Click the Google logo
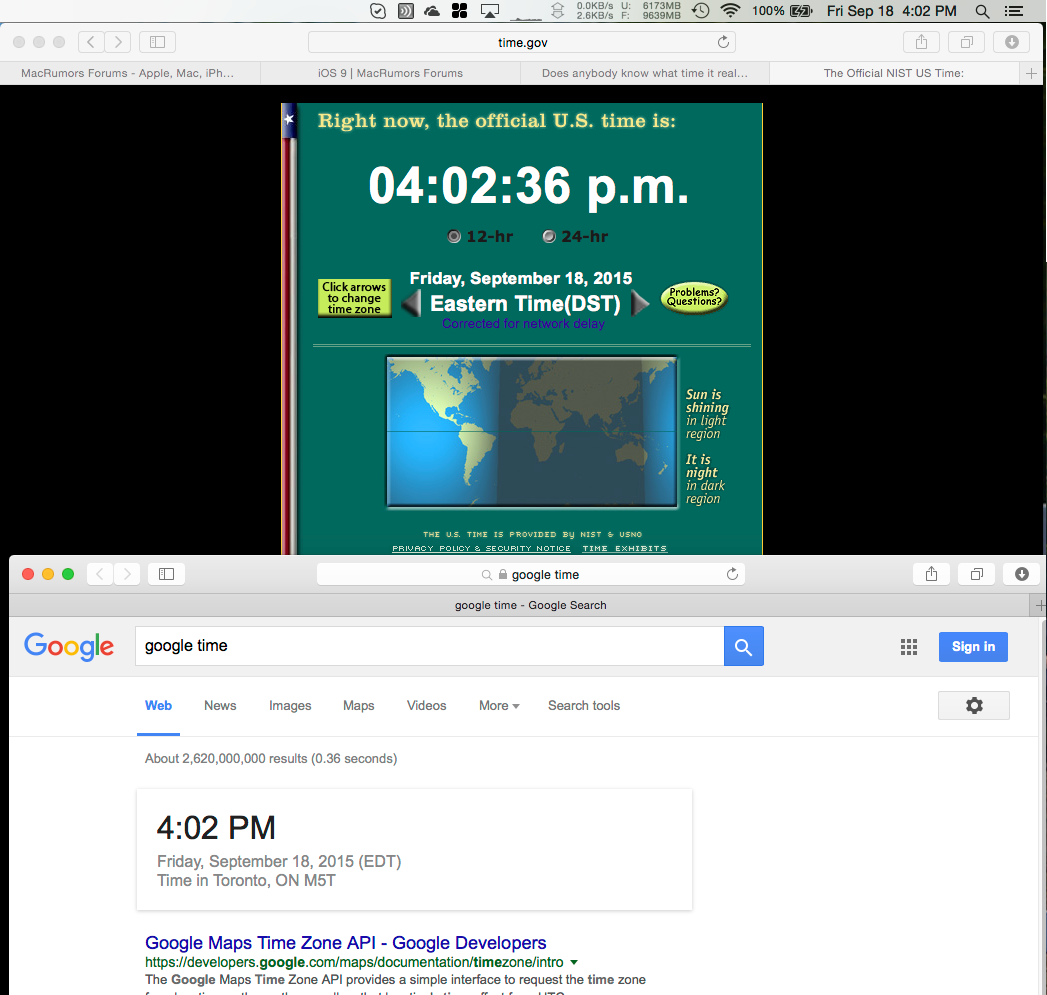This screenshot has height=995, width=1047. click(69, 646)
